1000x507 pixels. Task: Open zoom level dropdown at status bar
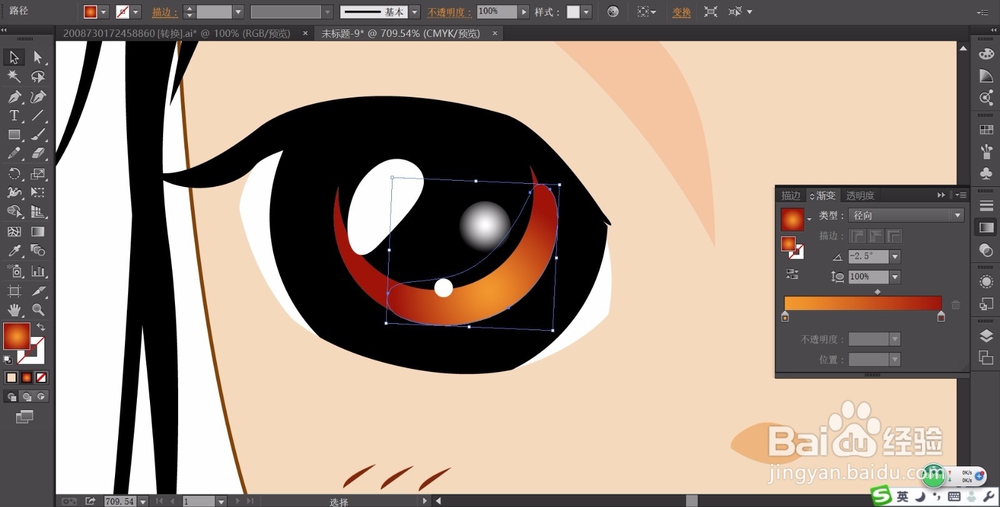coord(143,501)
